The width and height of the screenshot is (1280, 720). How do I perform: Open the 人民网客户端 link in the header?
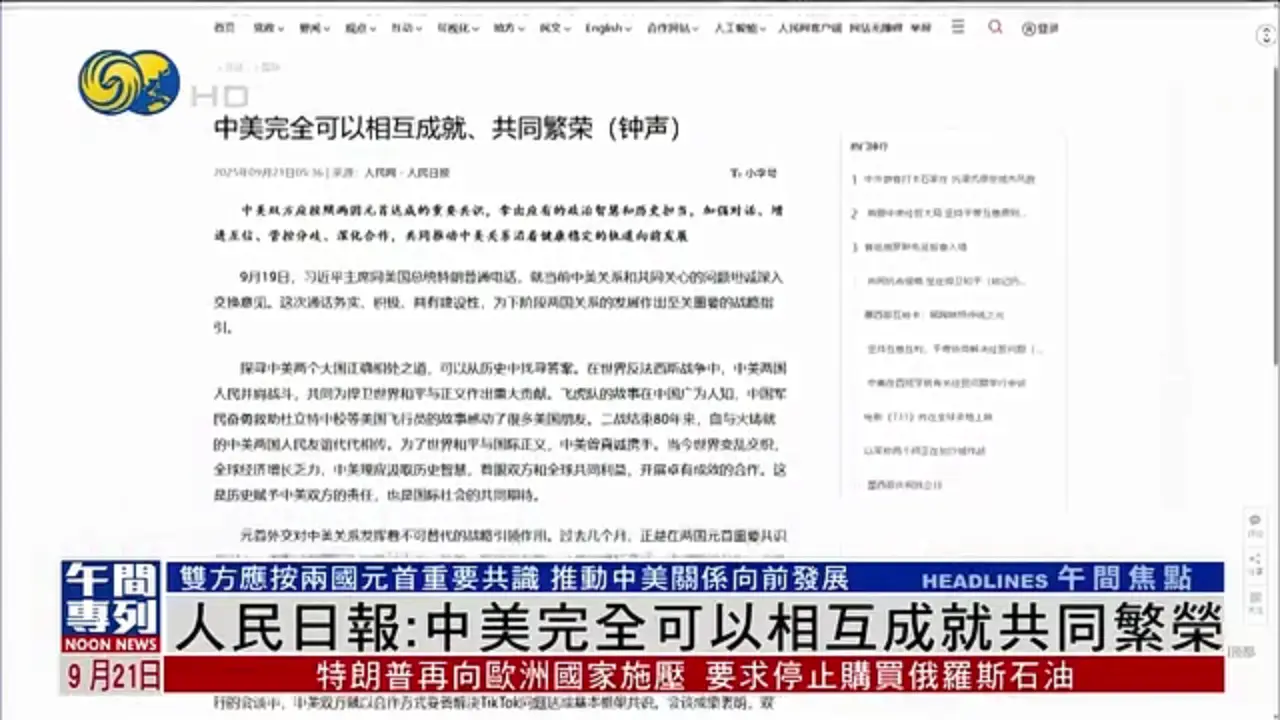pyautogui.click(x=810, y=28)
